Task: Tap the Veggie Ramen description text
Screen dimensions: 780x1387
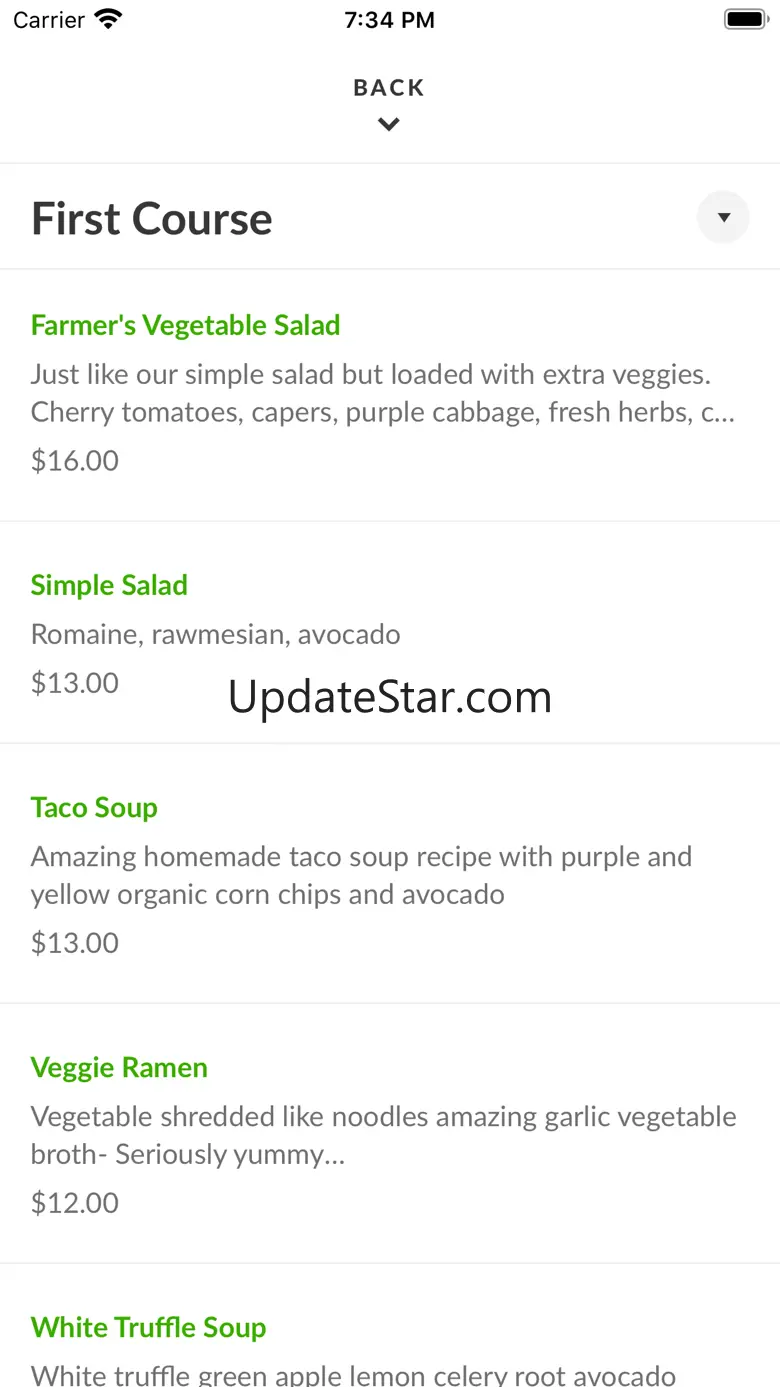Action: point(383,1135)
